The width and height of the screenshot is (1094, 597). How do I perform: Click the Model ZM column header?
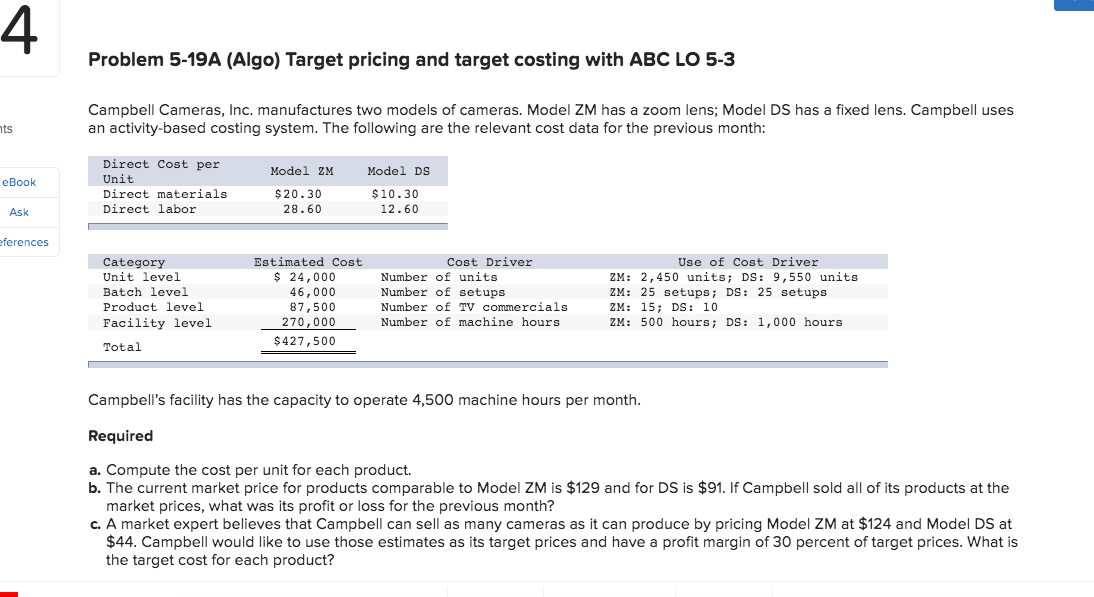point(300,170)
